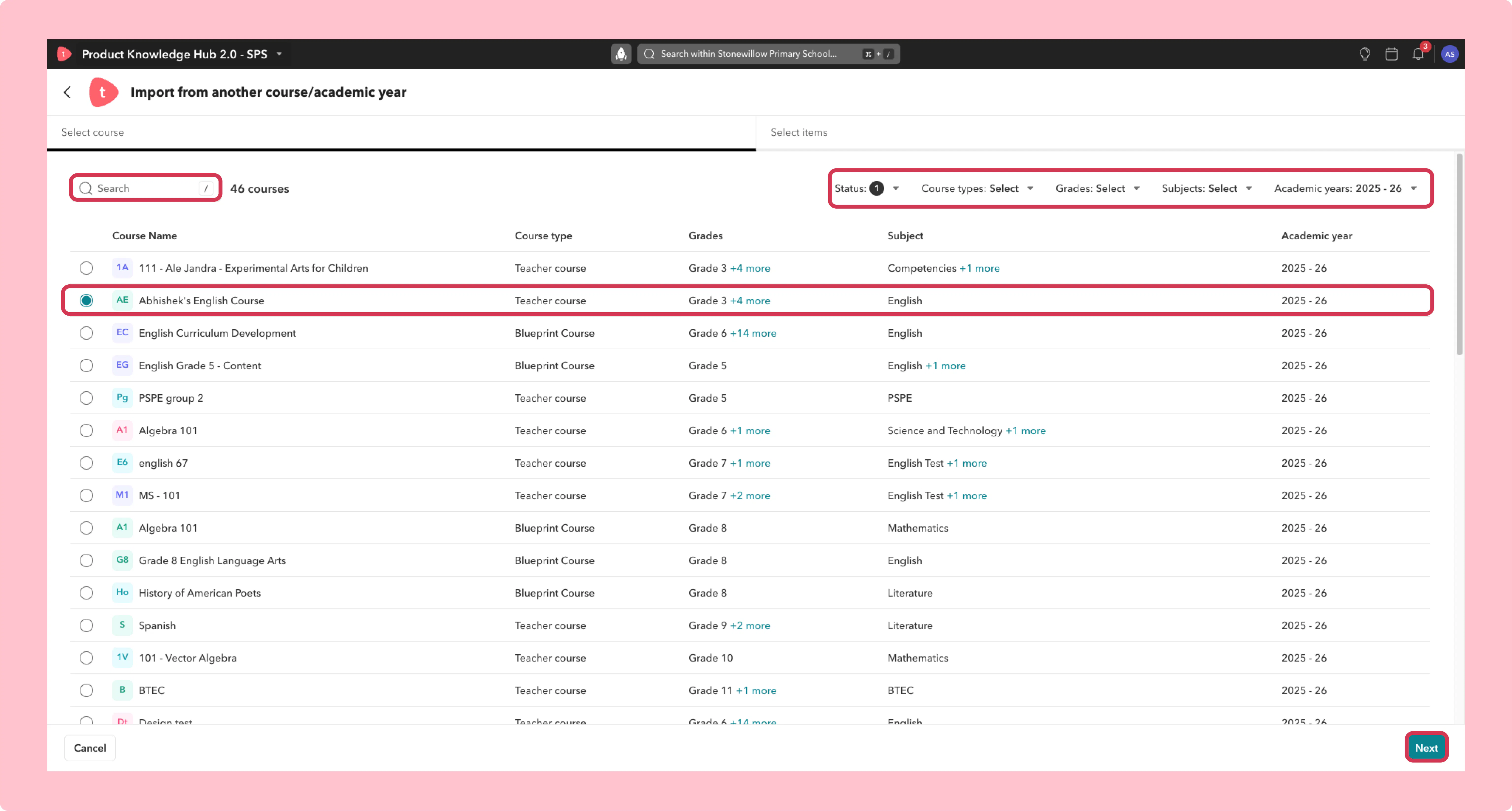The width and height of the screenshot is (1512, 811).
Task: Select the MS - 101 radio button
Action: pyautogui.click(x=86, y=495)
